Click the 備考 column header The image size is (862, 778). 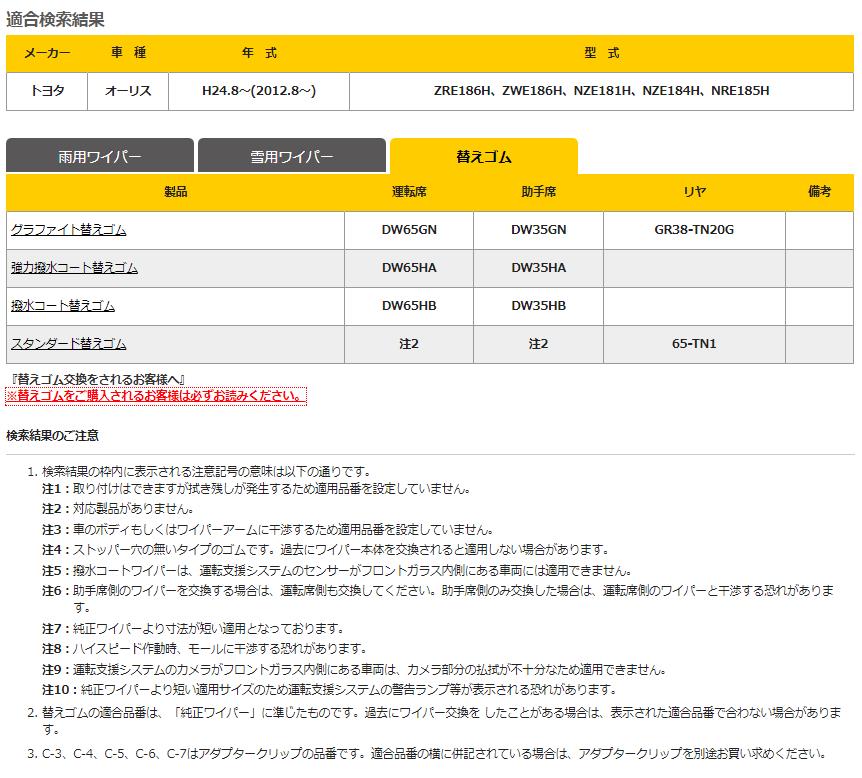point(819,191)
